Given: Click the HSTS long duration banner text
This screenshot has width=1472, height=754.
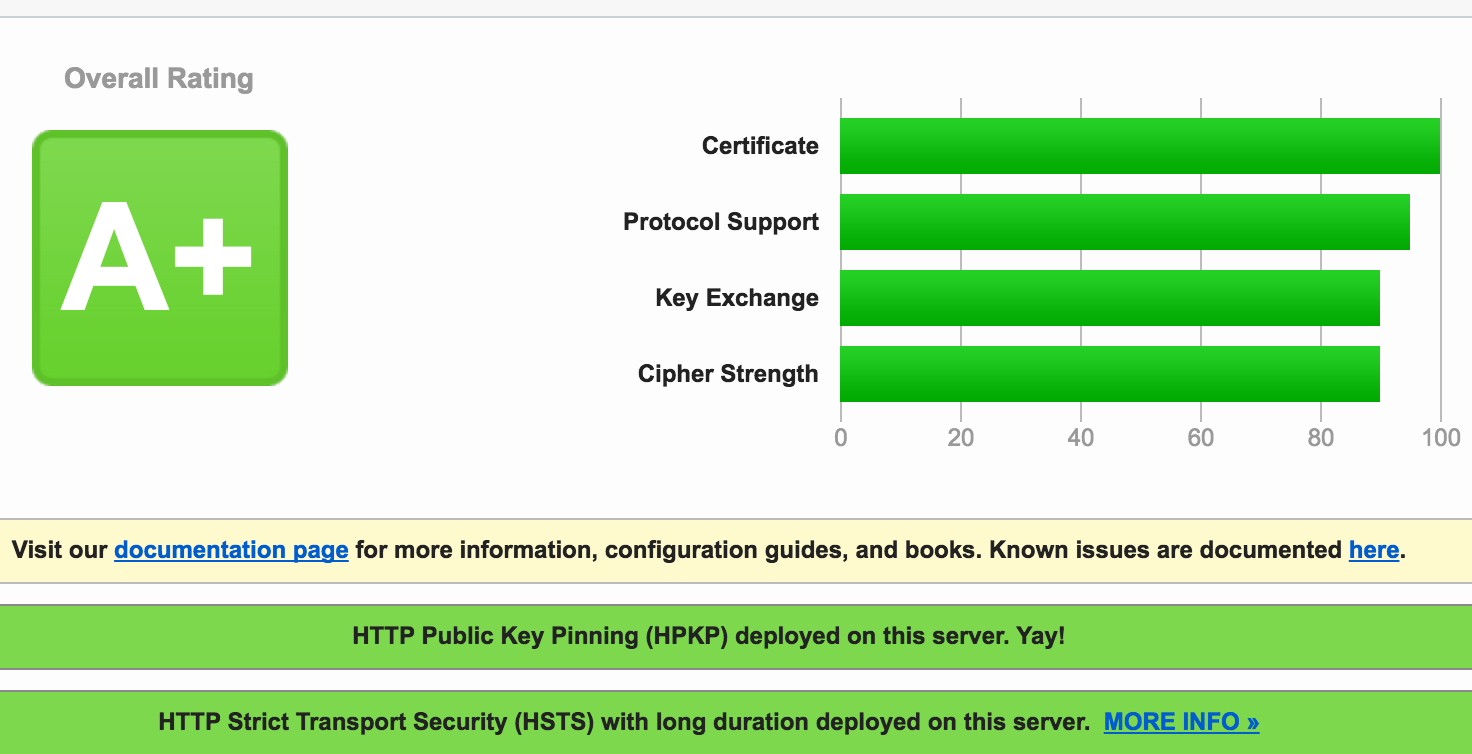Looking at the screenshot, I should [x=623, y=722].
